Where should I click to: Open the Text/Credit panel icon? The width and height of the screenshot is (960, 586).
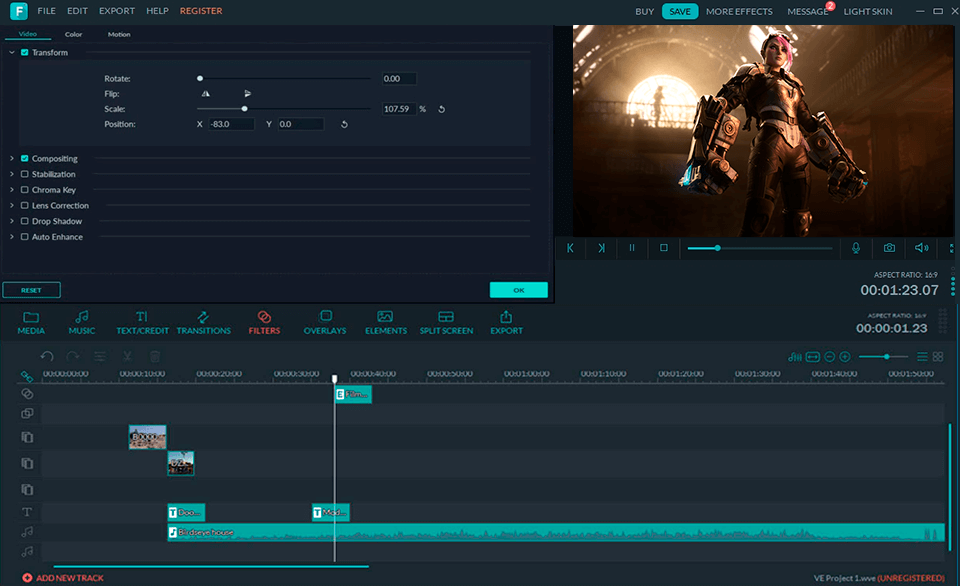coord(142,317)
